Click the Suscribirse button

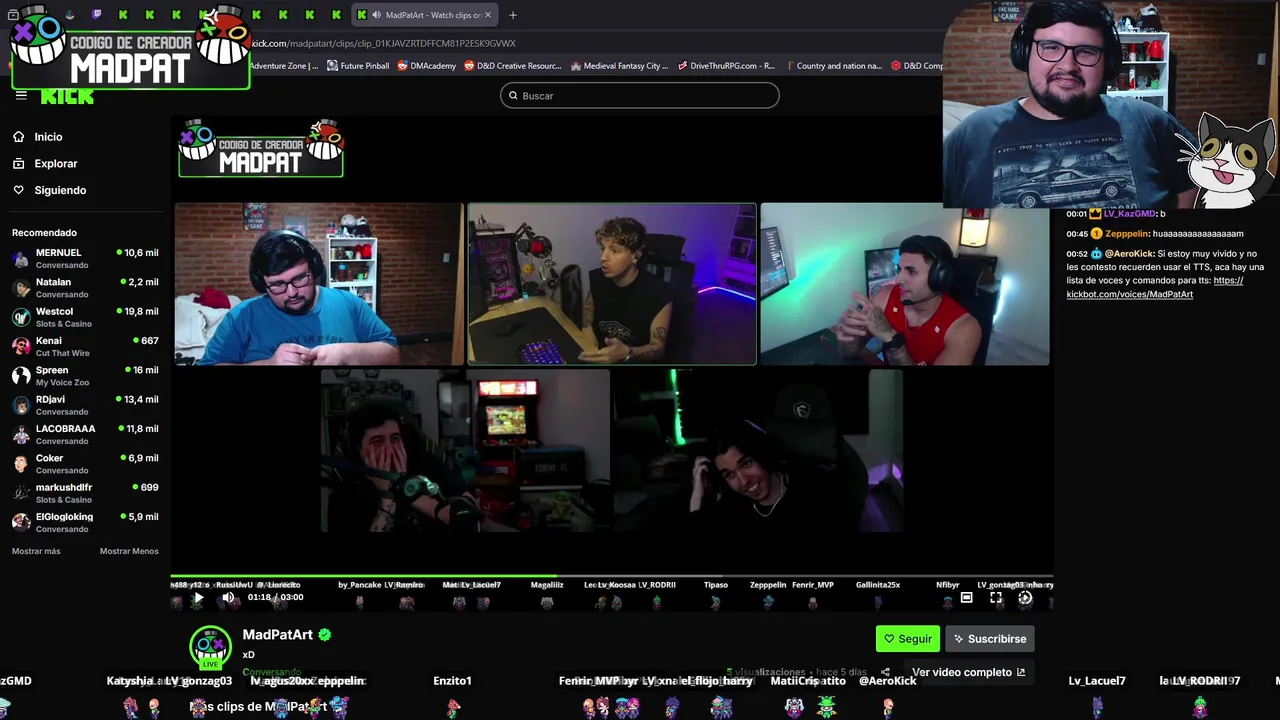(990, 639)
